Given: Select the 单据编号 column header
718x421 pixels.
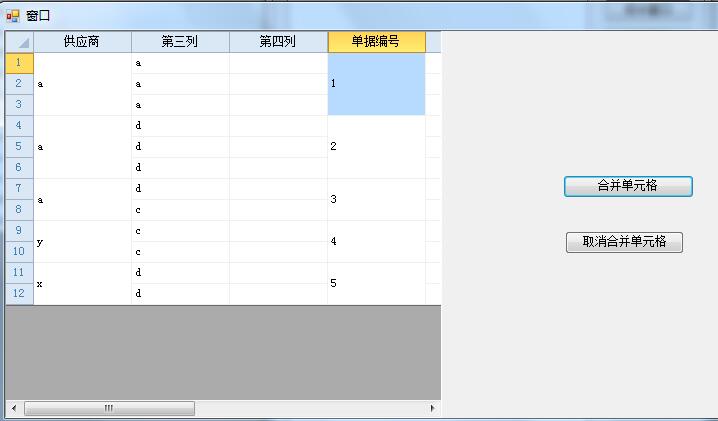Looking at the screenshot, I should (x=376, y=42).
